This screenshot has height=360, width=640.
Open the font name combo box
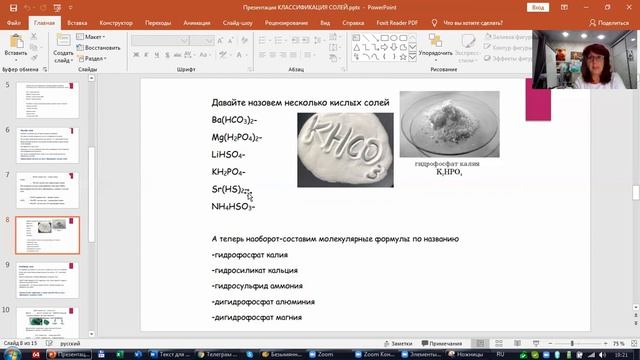[x=160, y=40]
